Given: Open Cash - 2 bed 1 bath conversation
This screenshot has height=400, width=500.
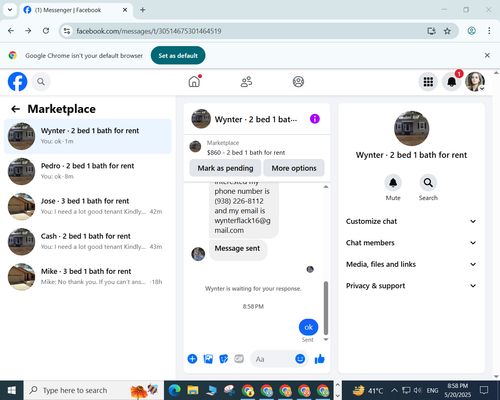Looking at the screenshot, I should (x=88, y=241).
